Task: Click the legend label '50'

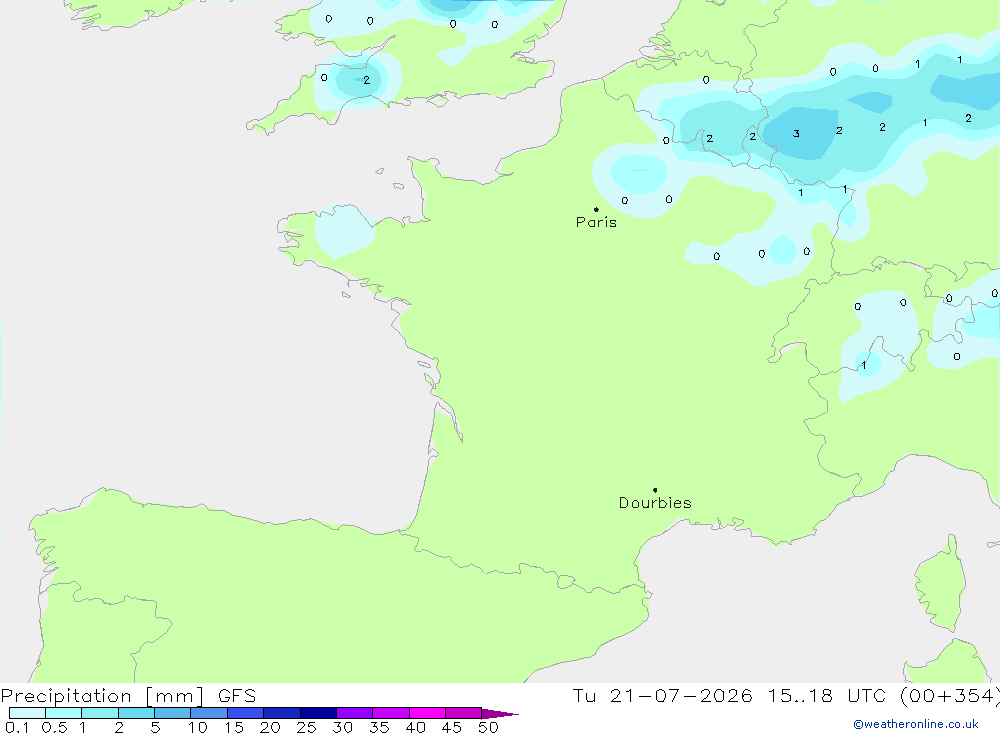Action: (x=488, y=727)
